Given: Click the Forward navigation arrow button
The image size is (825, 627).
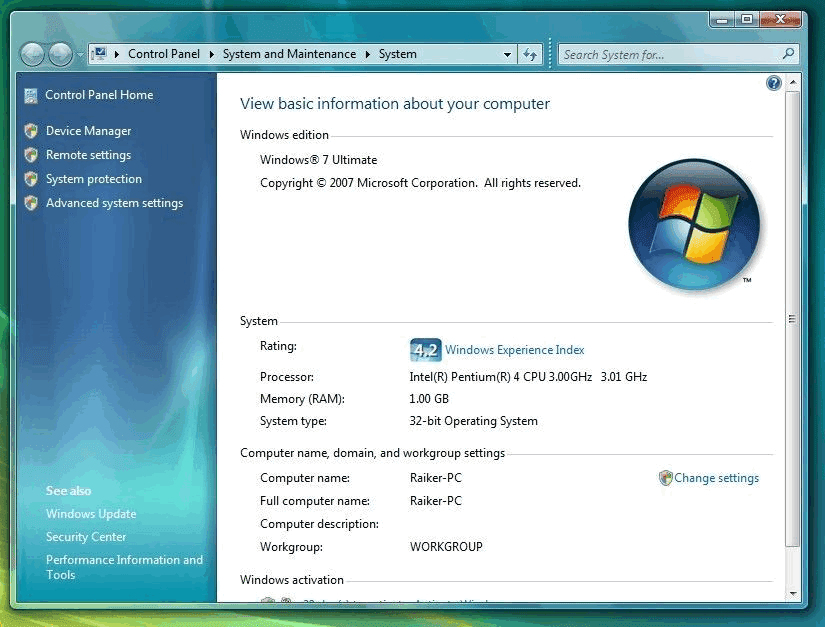Looking at the screenshot, I should click(x=61, y=55).
